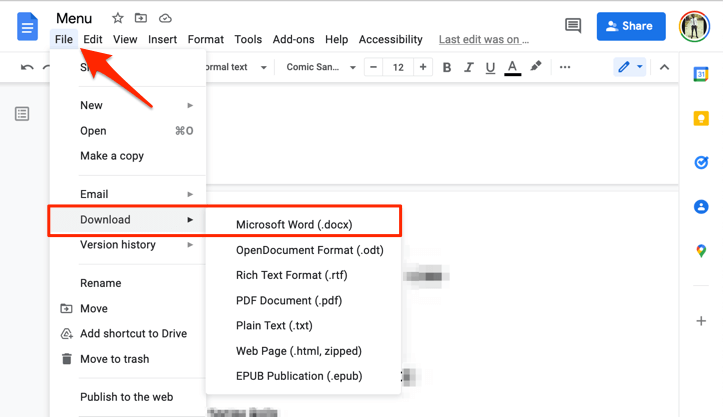Click the Google Calendar sidebar icon
723x417 pixels.
tap(701, 75)
